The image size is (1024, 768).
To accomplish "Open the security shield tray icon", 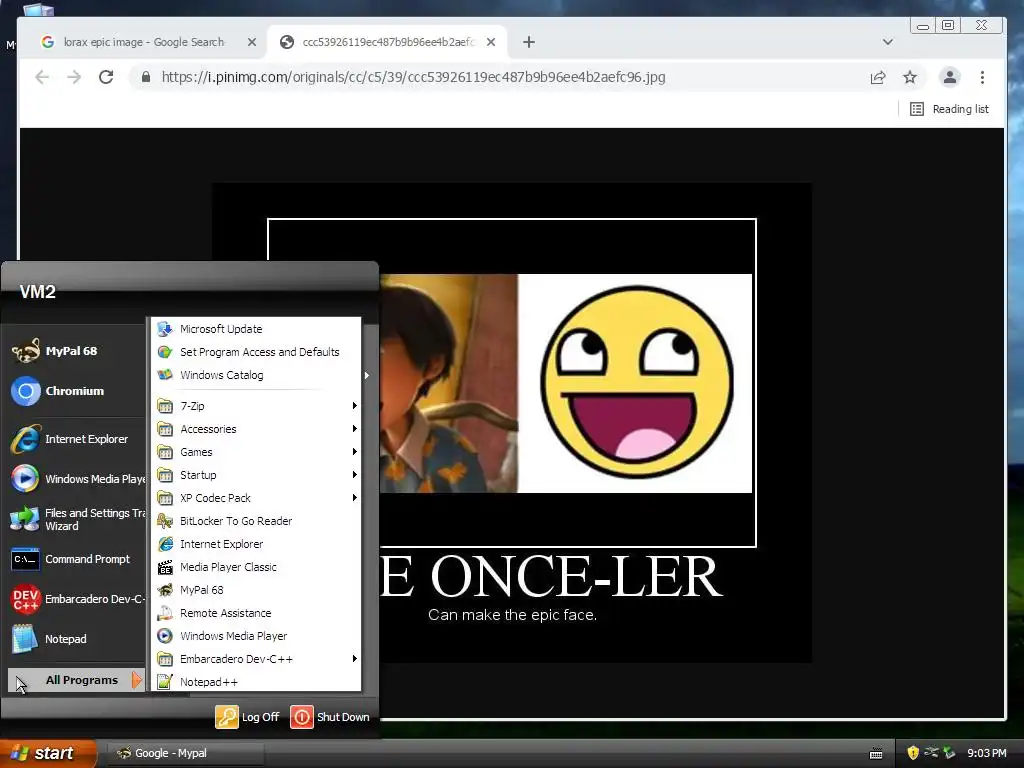I will 913,753.
